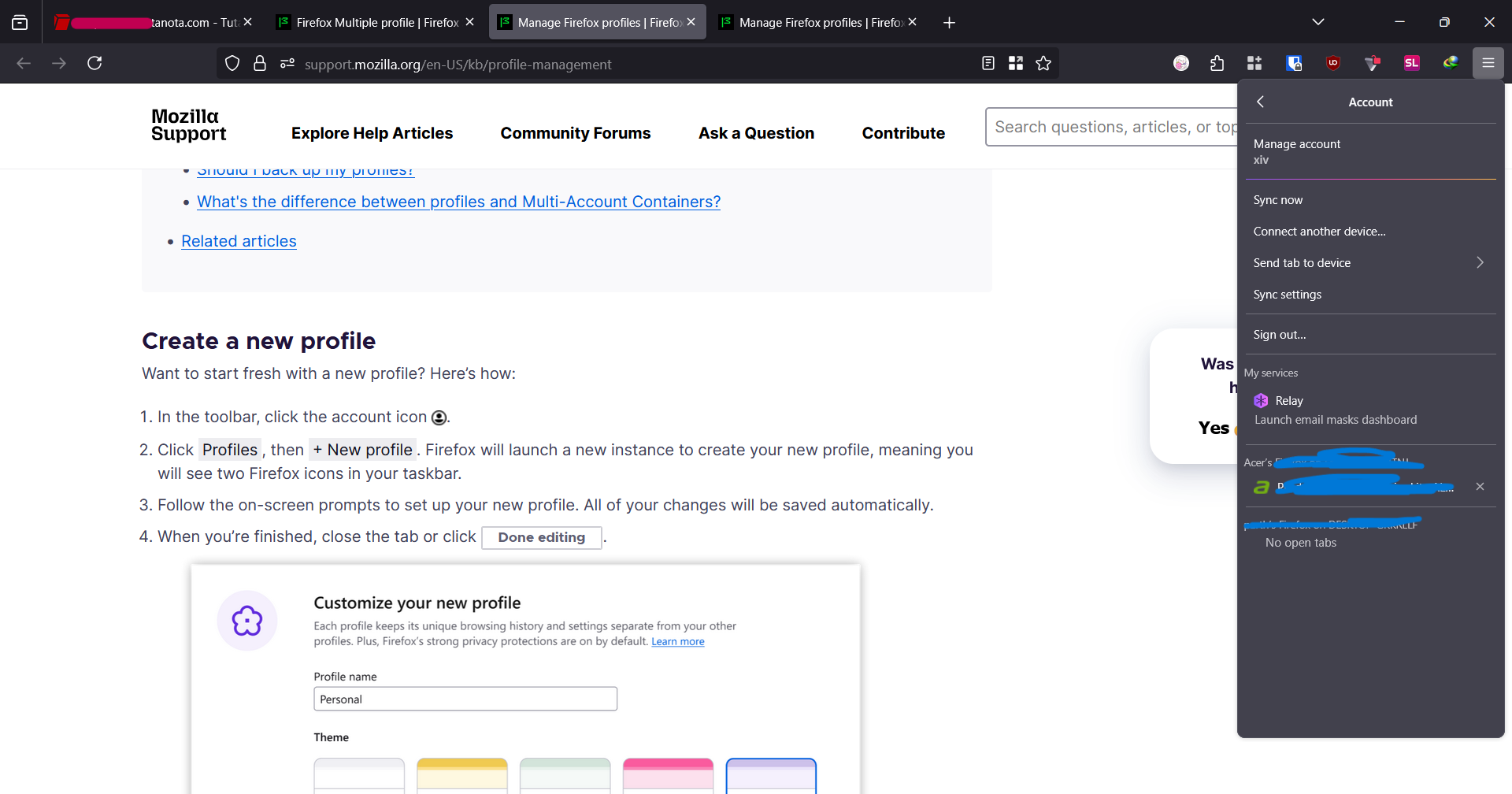
Task: Select Sync now in the Account panel
Action: 1277,200
